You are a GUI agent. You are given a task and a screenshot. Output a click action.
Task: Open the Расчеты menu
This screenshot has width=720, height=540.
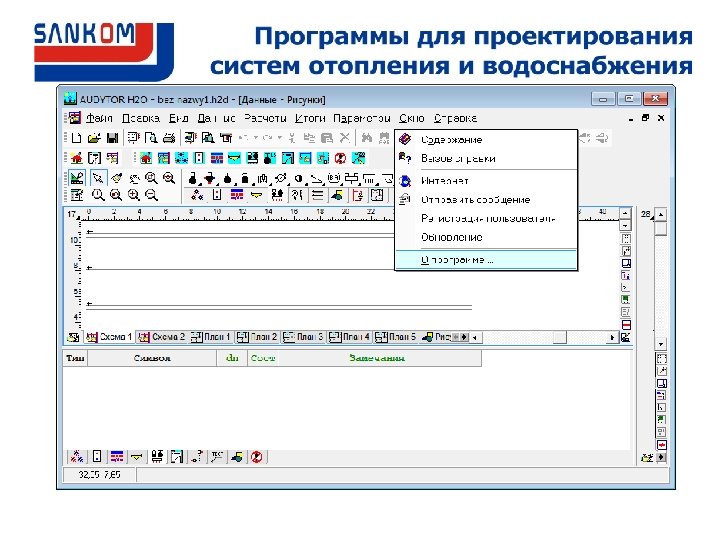[265, 118]
